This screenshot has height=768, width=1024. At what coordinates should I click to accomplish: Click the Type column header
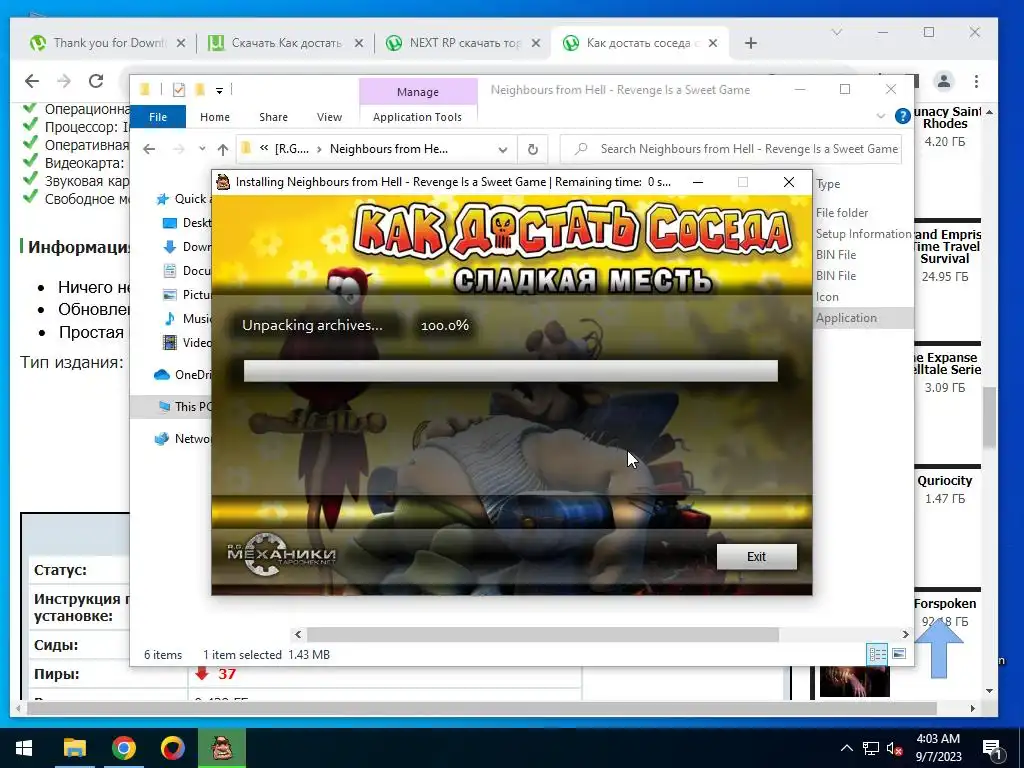[x=828, y=184]
